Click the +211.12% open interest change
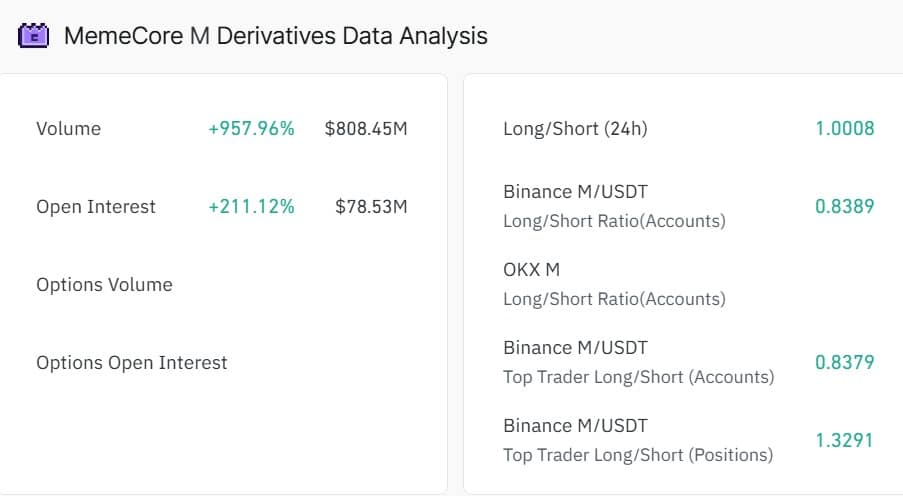The height and width of the screenshot is (496, 903). pyautogui.click(x=251, y=206)
